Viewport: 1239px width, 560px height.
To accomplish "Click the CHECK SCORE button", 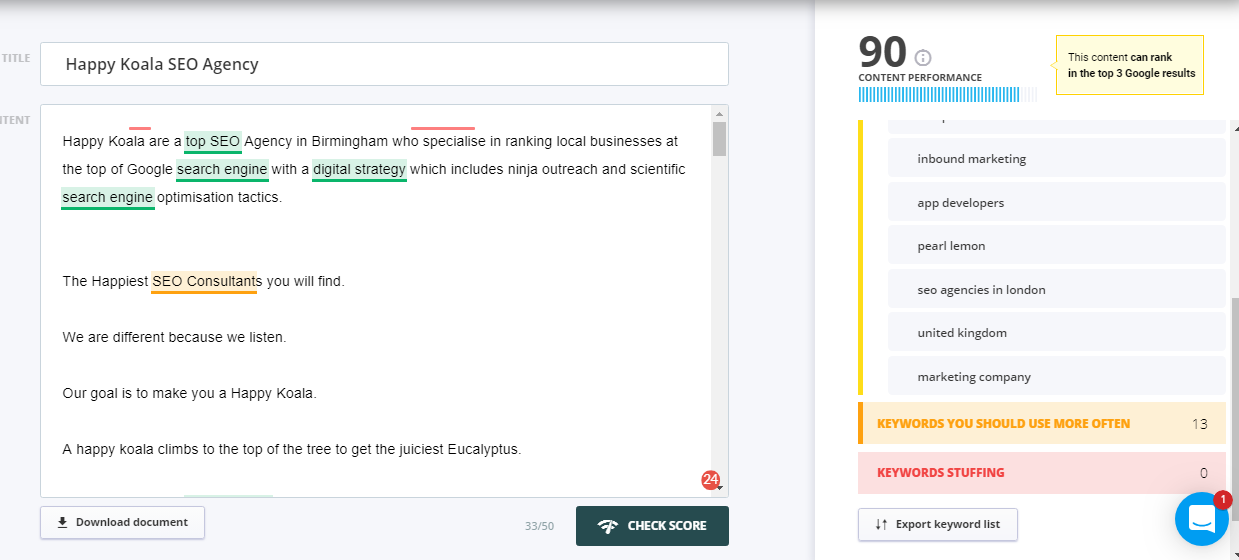I will [x=652, y=526].
